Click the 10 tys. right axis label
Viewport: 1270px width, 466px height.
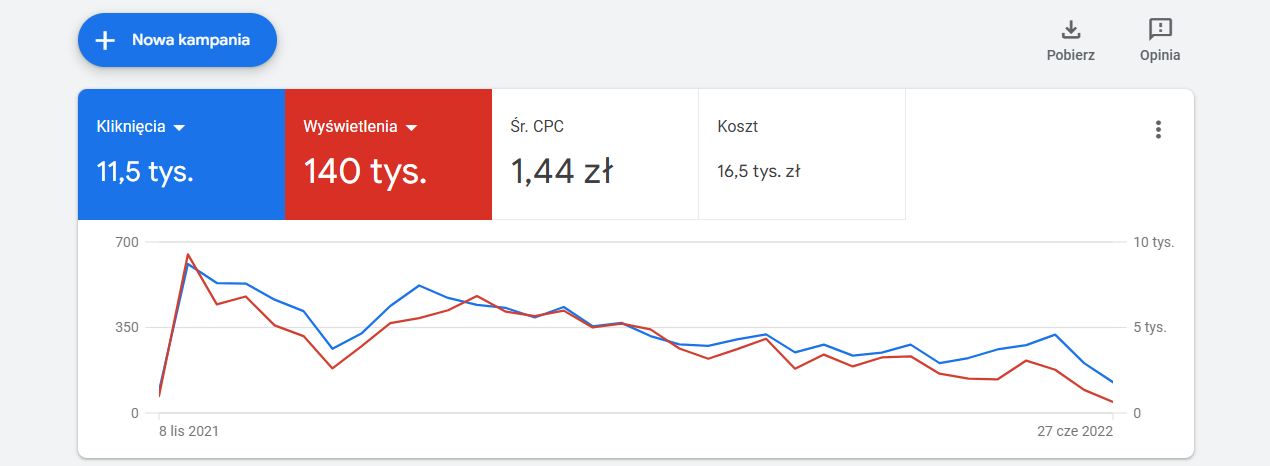1156,242
